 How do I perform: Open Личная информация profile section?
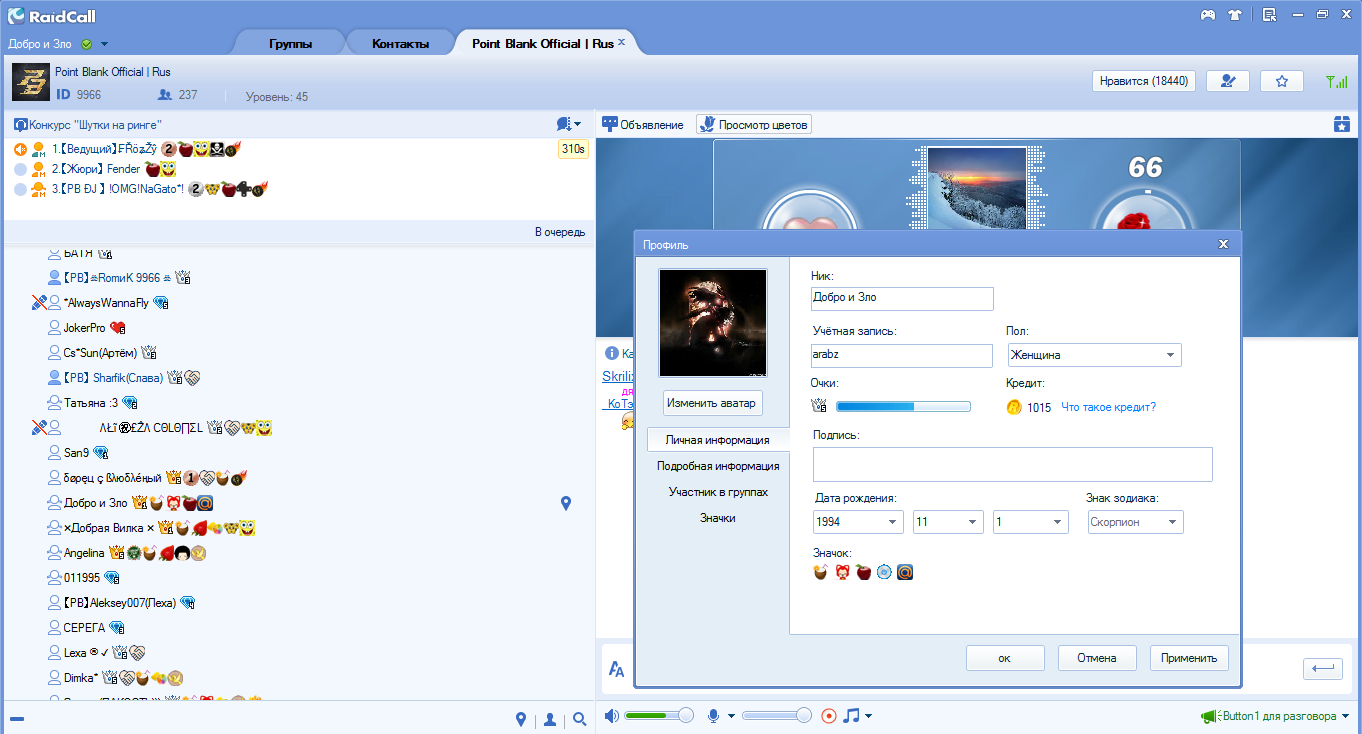tap(717, 440)
